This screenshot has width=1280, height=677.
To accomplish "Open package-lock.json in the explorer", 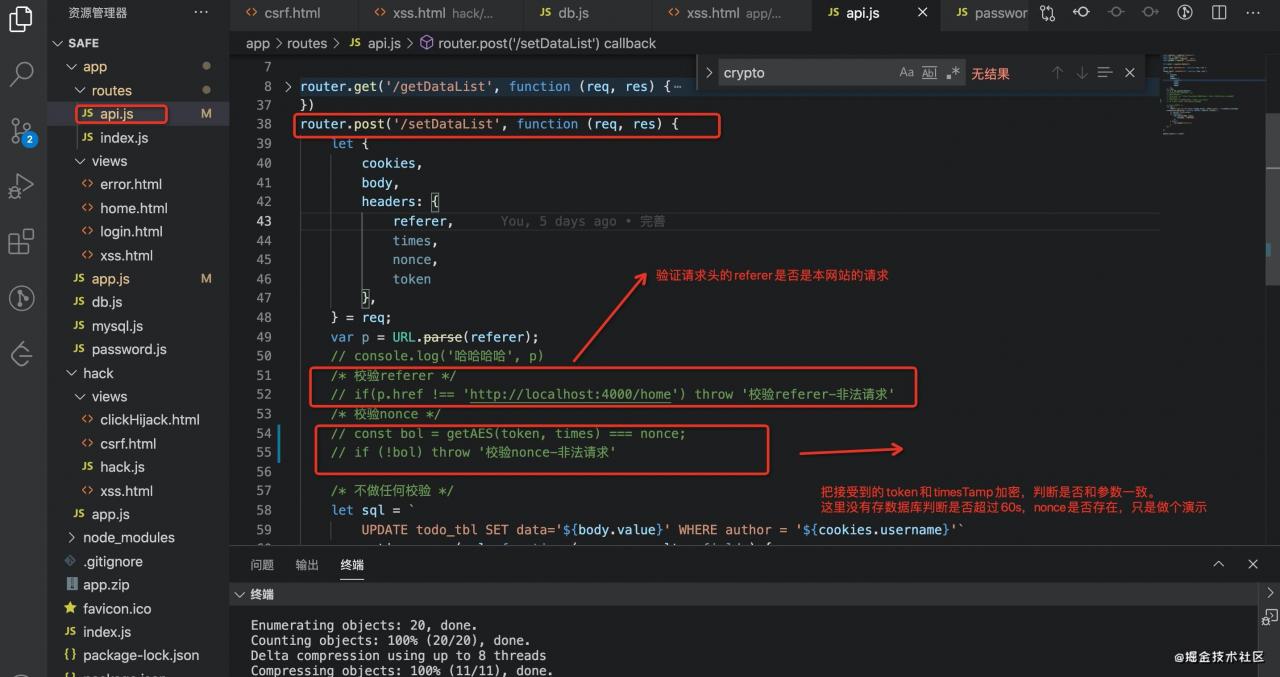I will 141,655.
